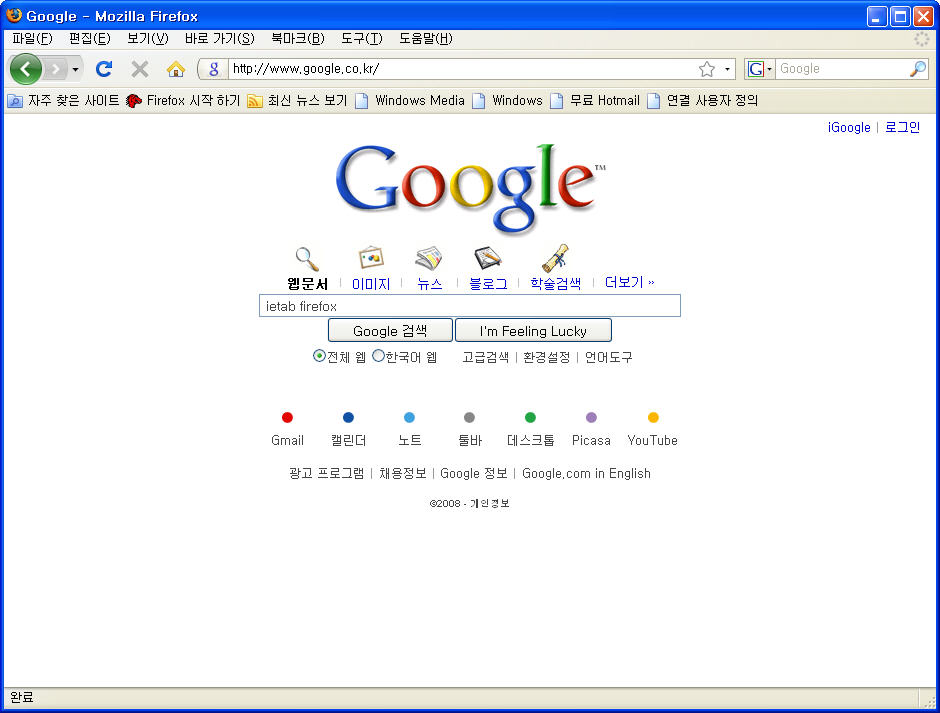Click the Images picture frame icon

click(371, 258)
